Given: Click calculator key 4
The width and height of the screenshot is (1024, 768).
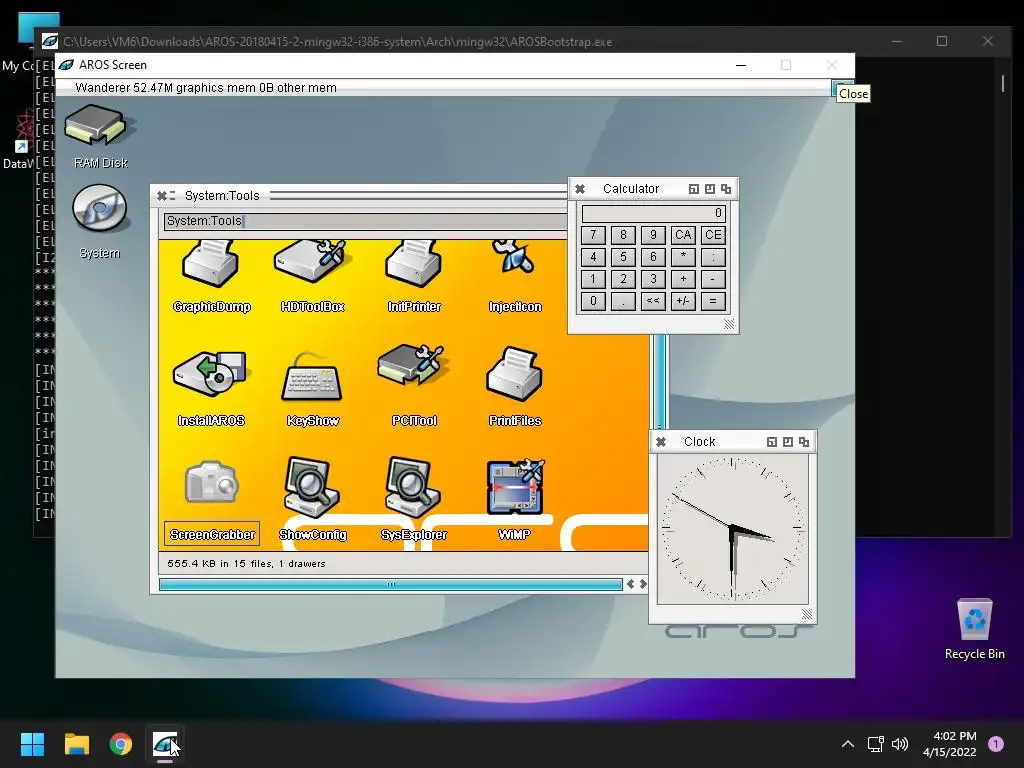Looking at the screenshot, I should pyautogui.click(x=593, y=257).
